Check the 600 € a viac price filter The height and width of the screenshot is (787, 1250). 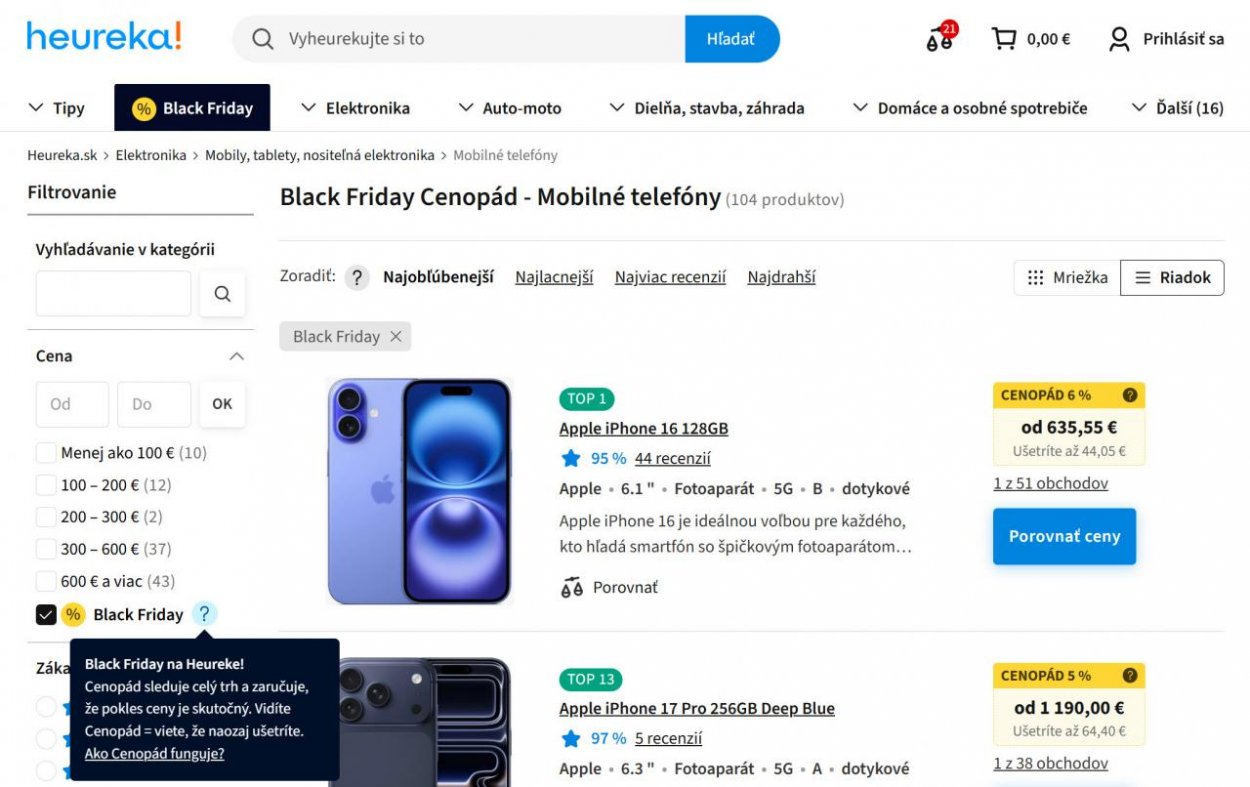point(45,580)
